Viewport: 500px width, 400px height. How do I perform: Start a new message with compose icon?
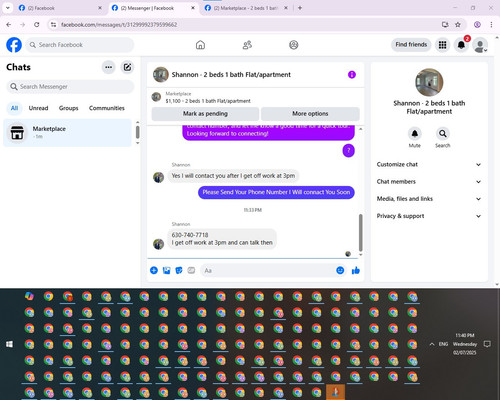coord(127,67)
